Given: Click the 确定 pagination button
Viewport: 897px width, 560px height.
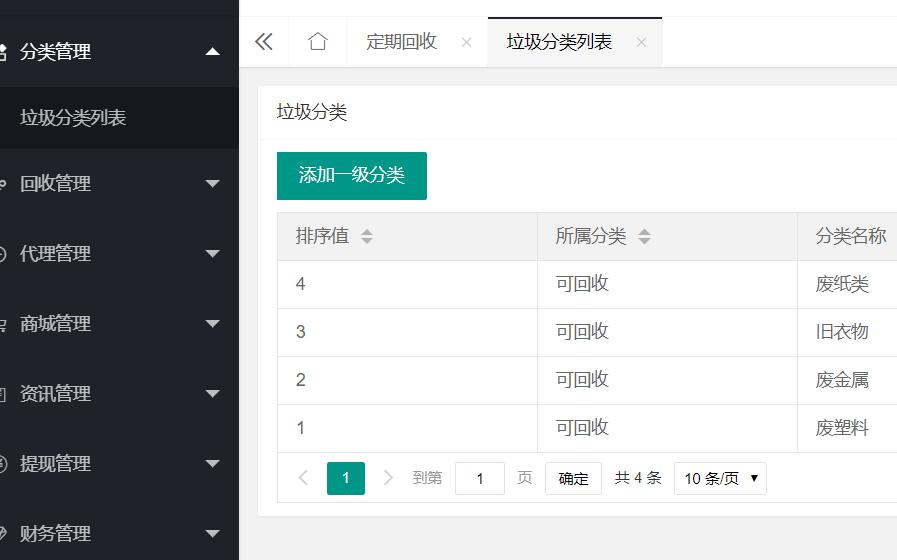Looking at the screenshot, I should (x=573, y=478).
